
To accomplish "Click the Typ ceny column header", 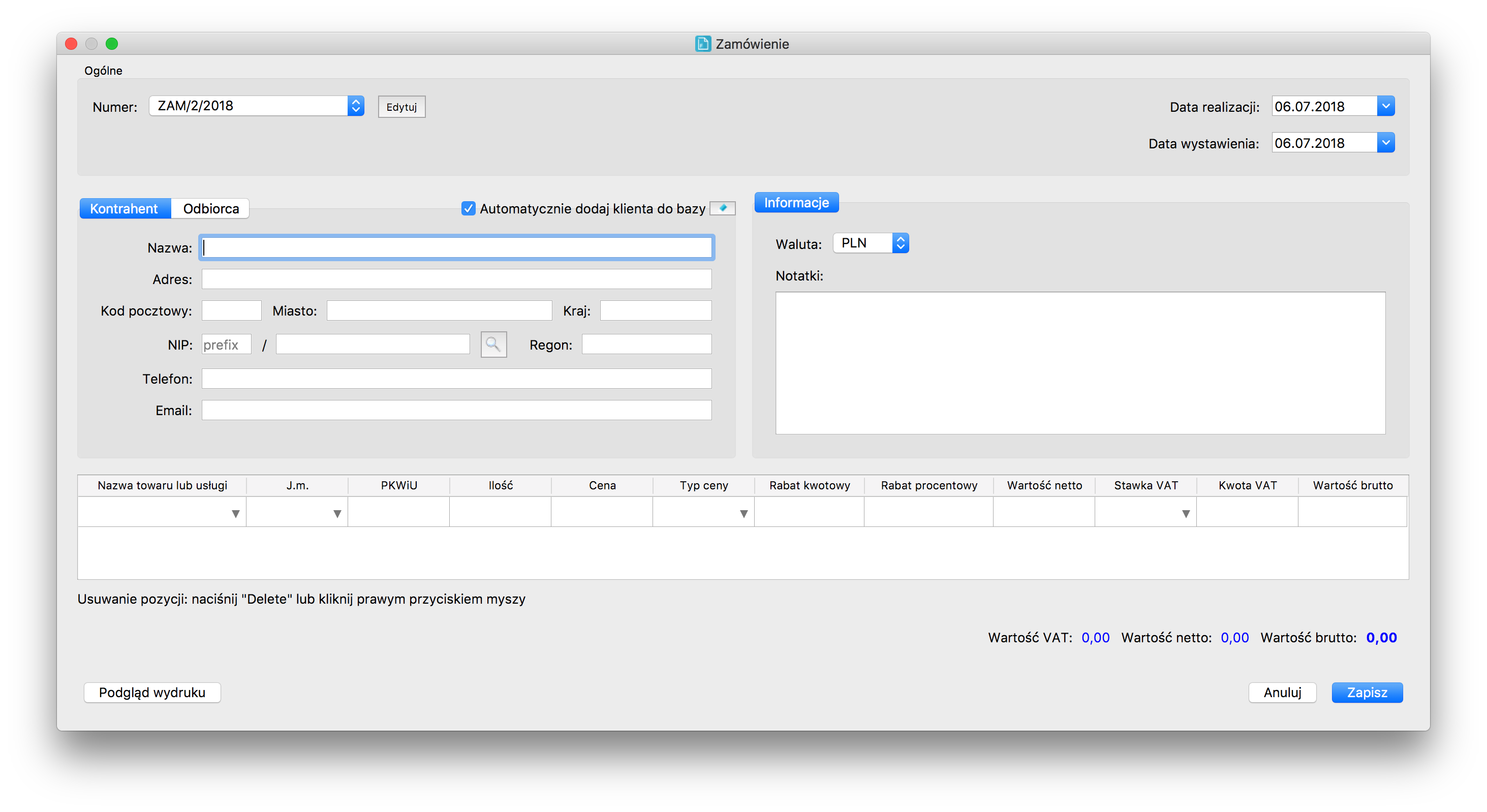I will (x=704, y=485).
